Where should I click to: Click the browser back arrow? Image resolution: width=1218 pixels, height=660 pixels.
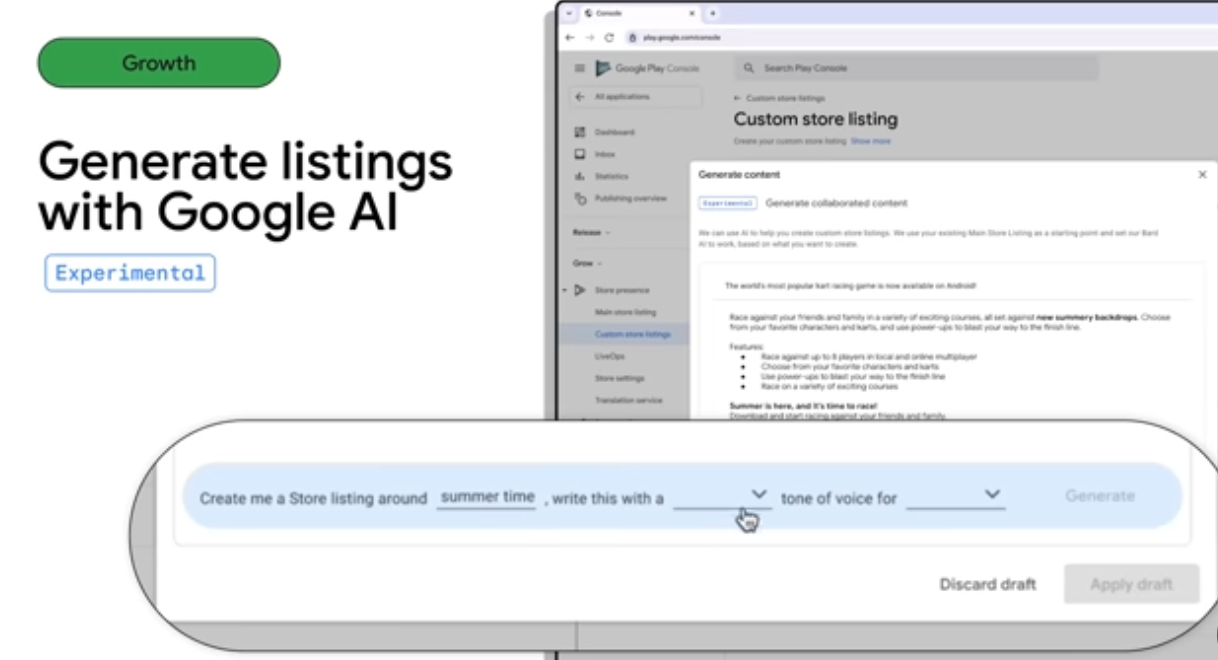pyautogui.click(x=570, y=37)
